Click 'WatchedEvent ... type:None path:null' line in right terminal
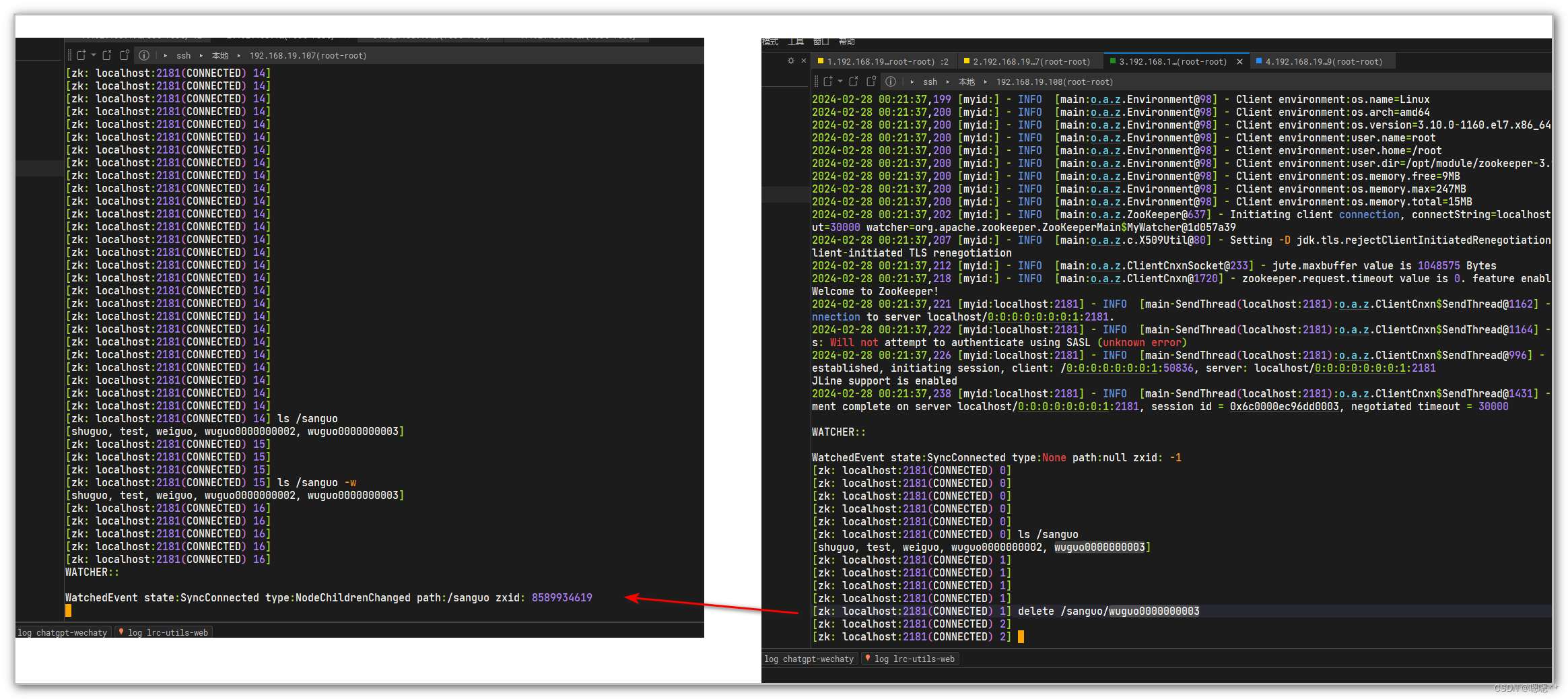This screenshot has height=699, width=1568. [x=996, y=457]
